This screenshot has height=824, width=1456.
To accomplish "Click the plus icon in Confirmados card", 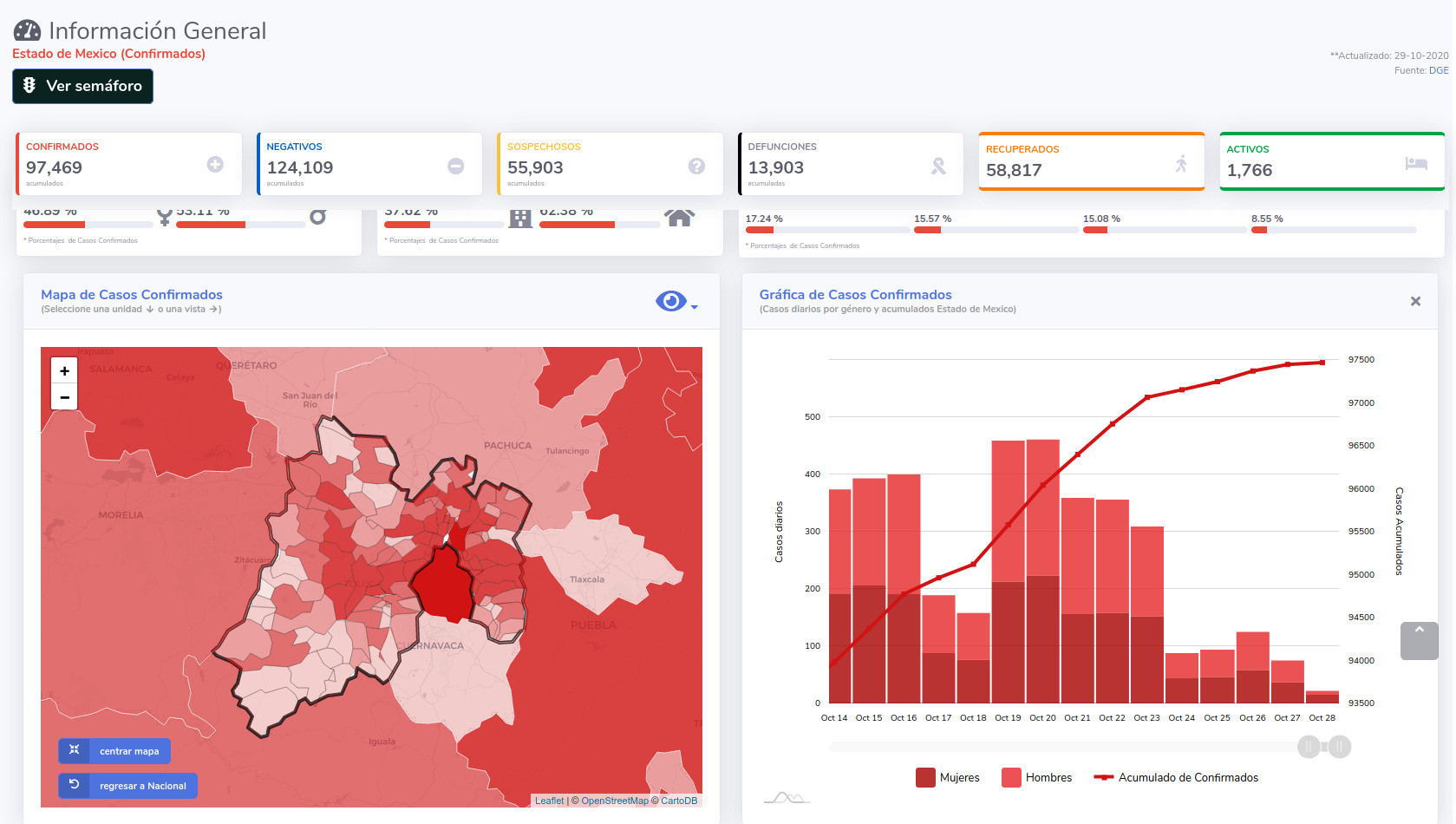I will 215,164.
